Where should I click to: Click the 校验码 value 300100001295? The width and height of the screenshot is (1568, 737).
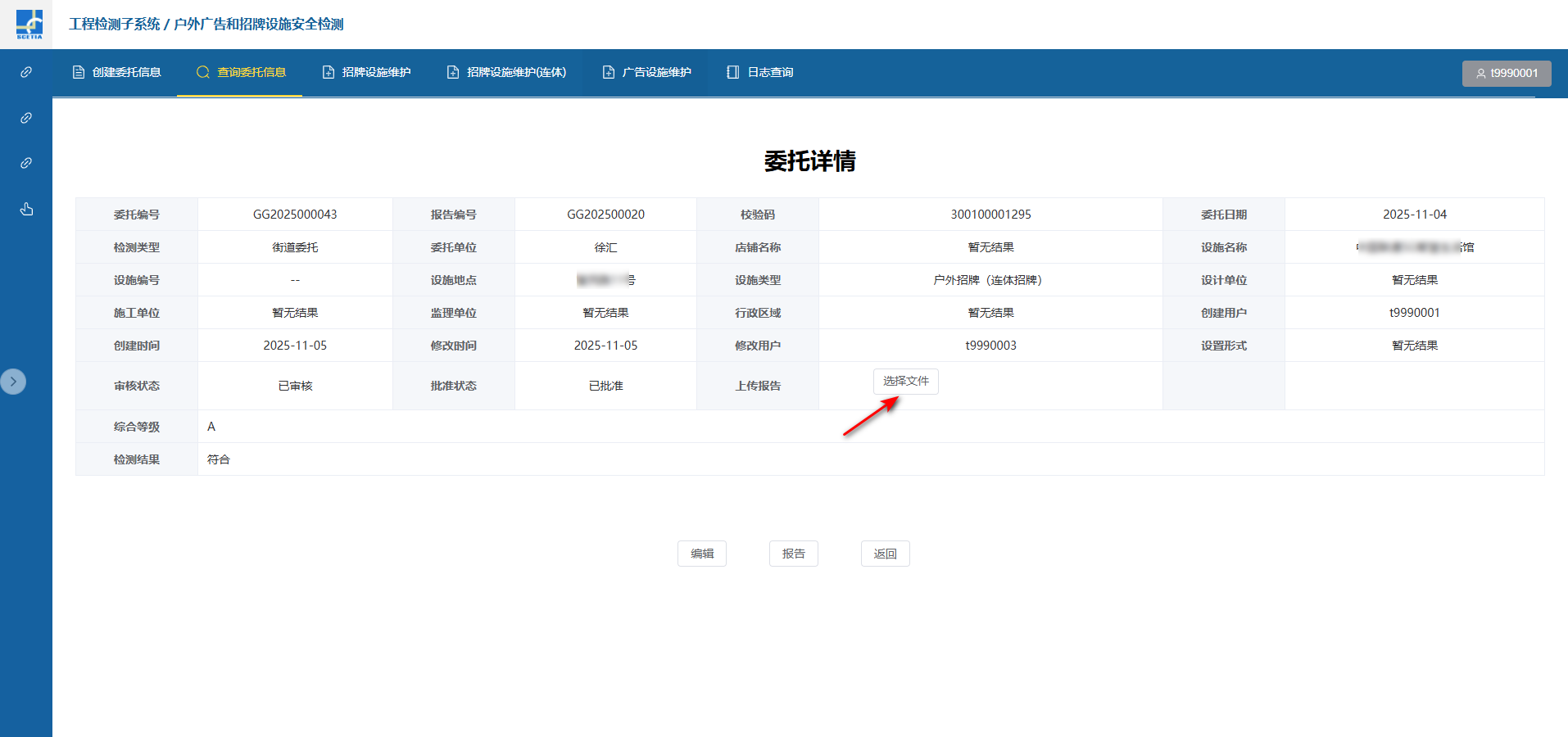(990, 215)
